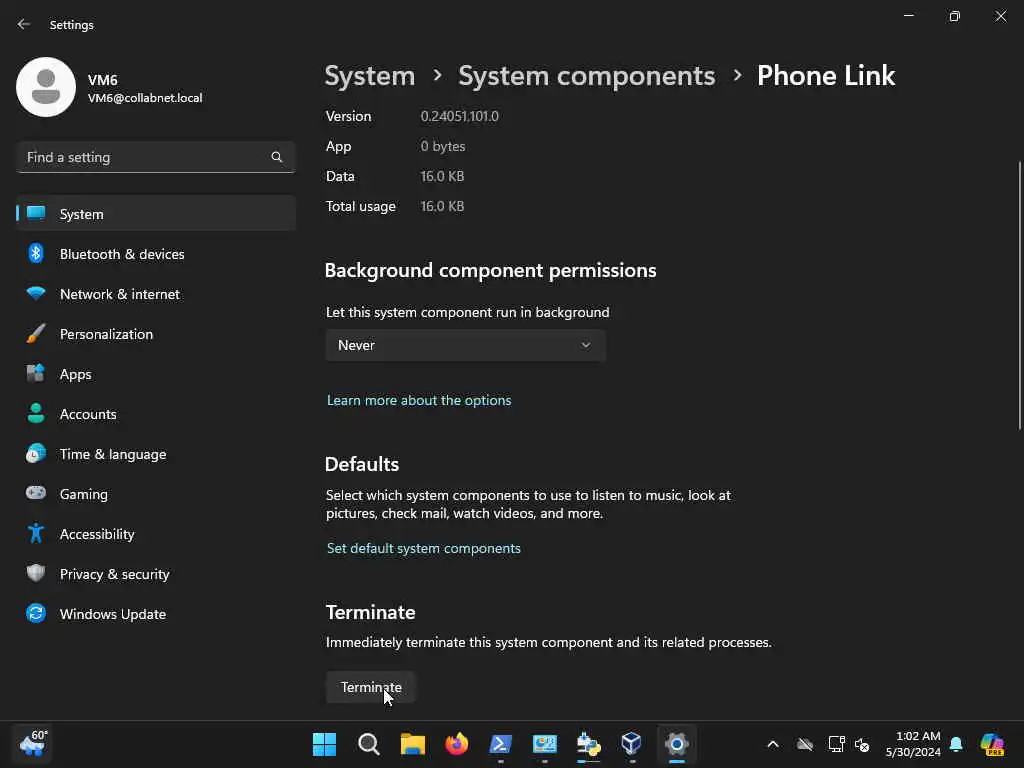
Task: Open the Privacy & security section
Action: point(155,574)
